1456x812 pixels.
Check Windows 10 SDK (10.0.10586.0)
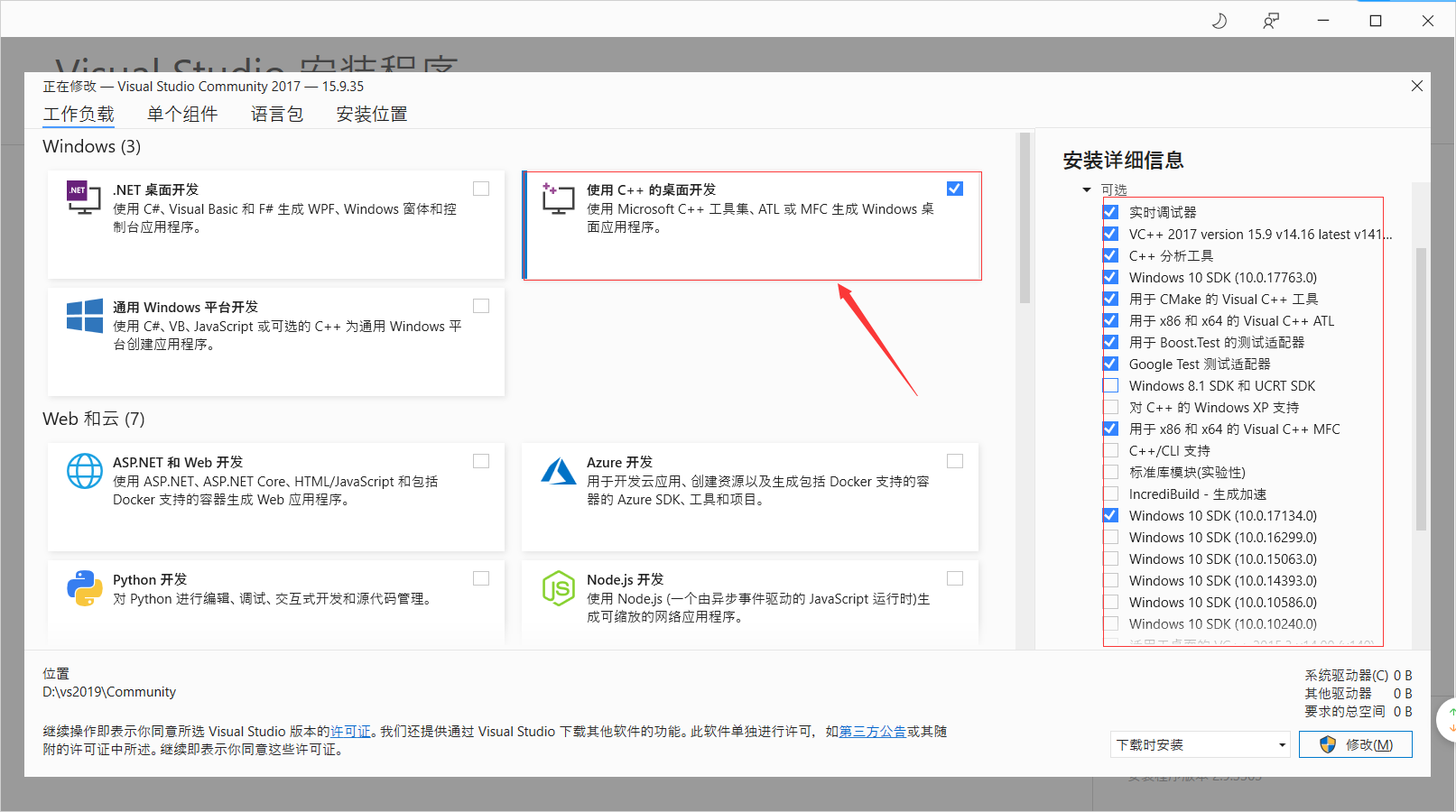click(x=1111, y=602)
